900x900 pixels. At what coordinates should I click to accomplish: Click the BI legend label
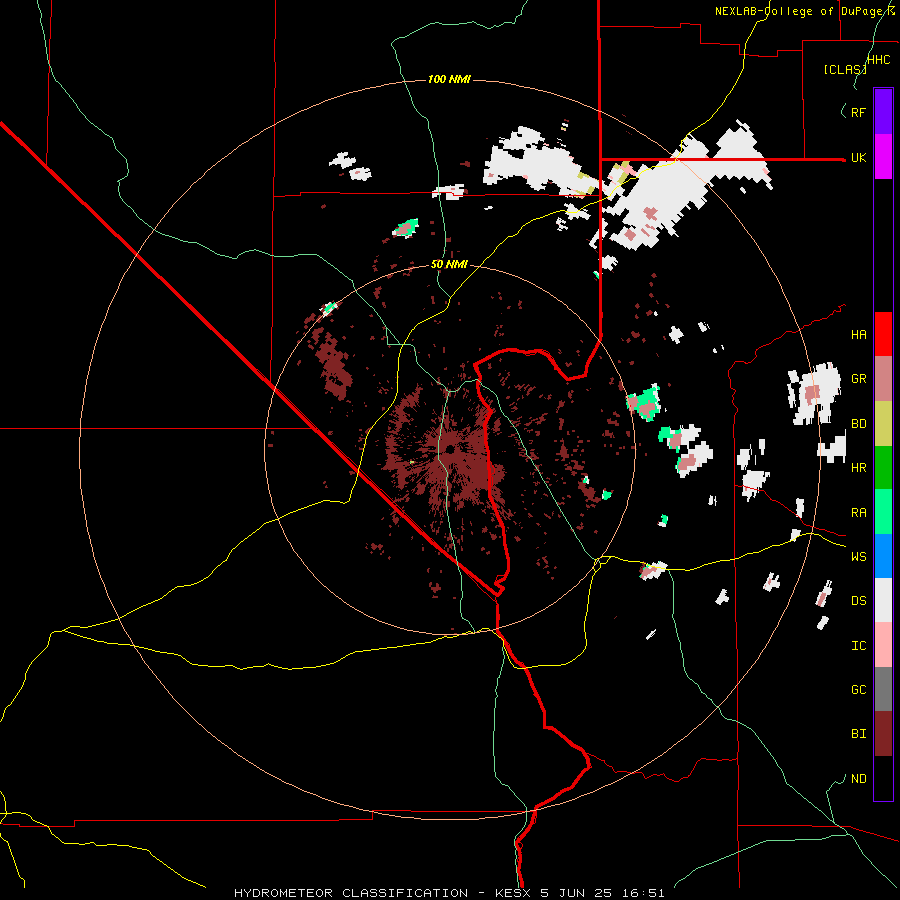858,734
